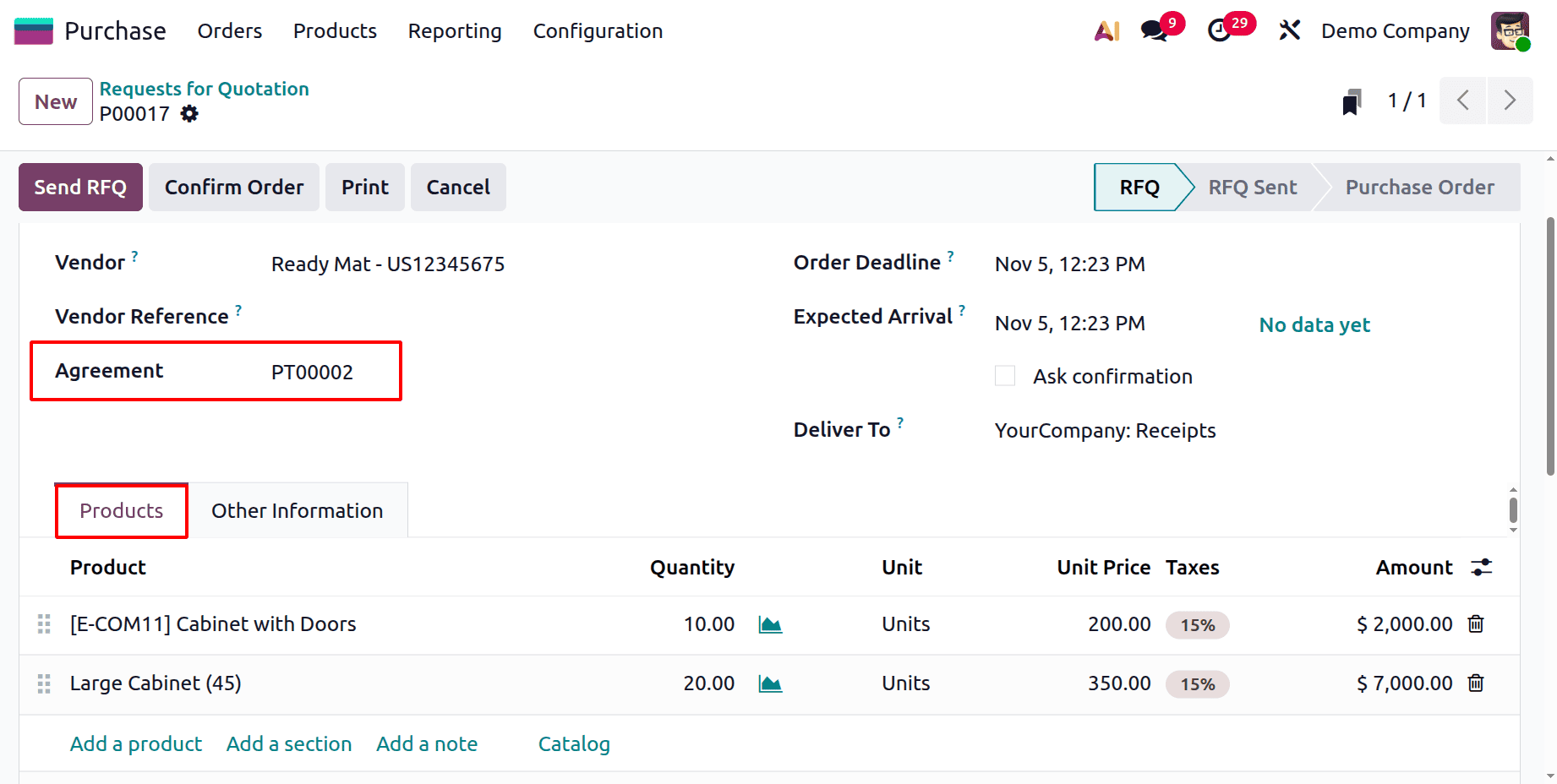The image size is (1557, 784).
Task: Delete the Large Cabinet line via trash icon
Action: pos(1476,683)
